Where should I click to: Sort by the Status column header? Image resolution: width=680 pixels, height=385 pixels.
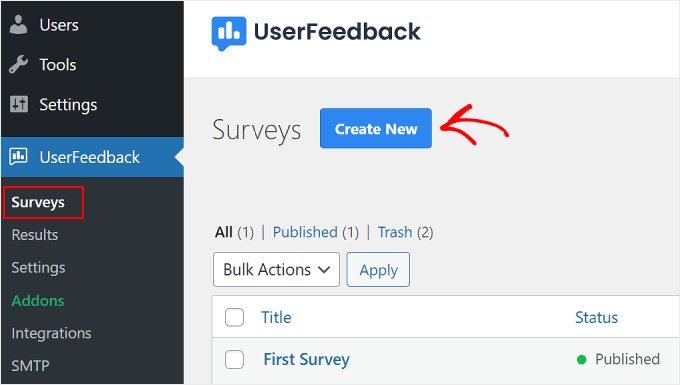click(x=596, y=318)
